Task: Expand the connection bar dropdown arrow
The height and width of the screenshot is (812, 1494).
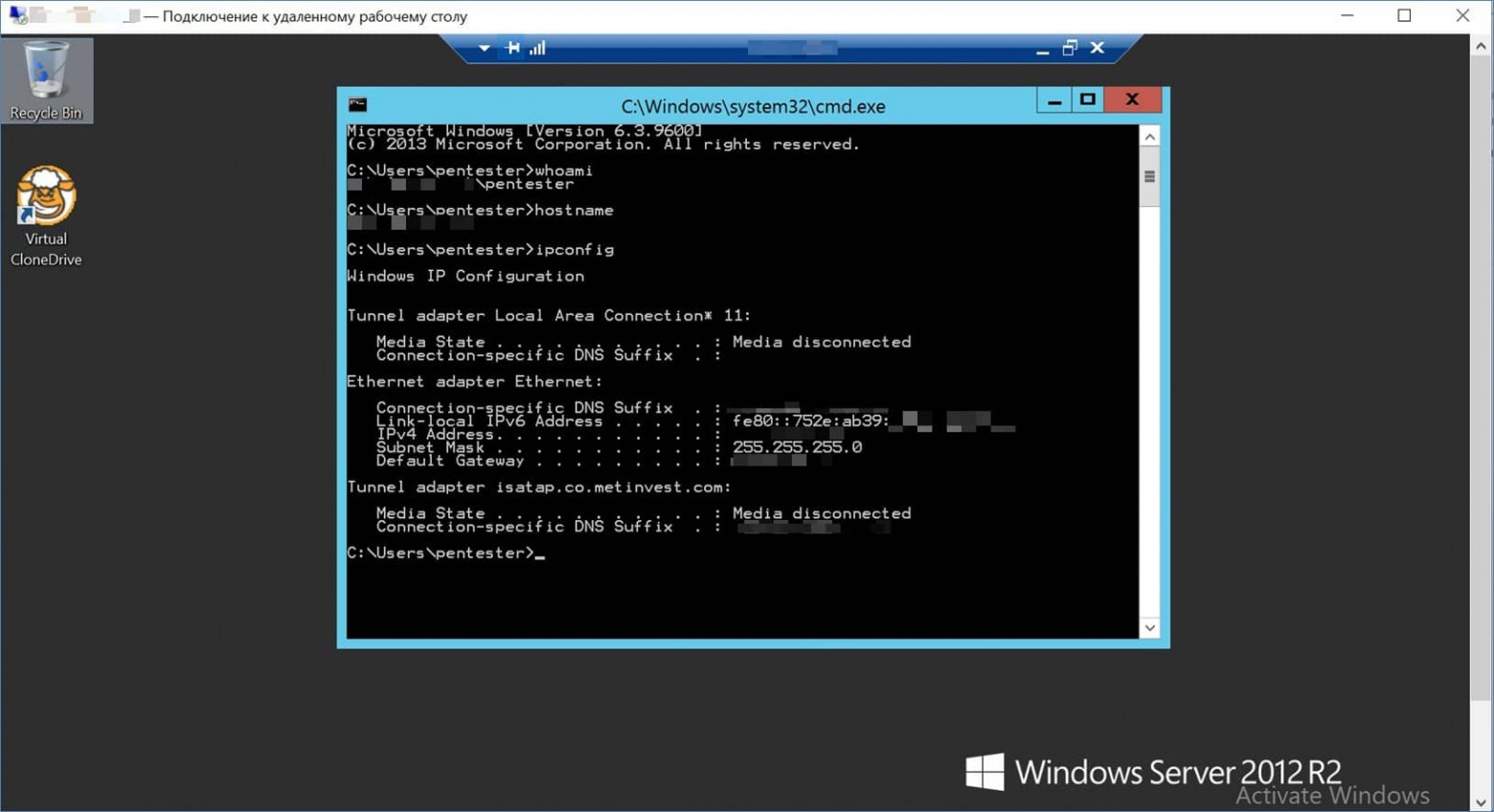Action: click(485, 48)
